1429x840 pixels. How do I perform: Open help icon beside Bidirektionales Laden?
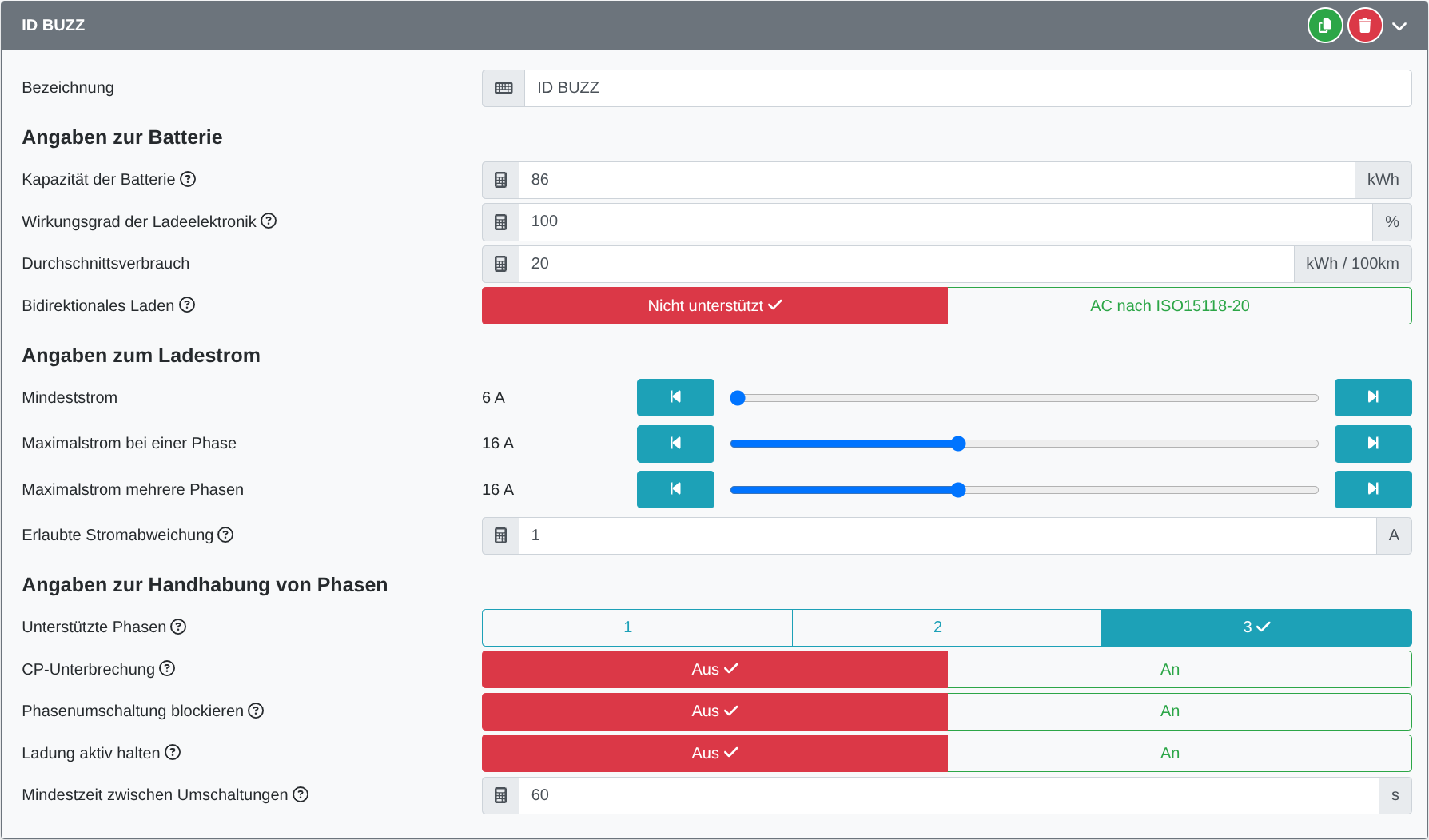tap(187, 305)
